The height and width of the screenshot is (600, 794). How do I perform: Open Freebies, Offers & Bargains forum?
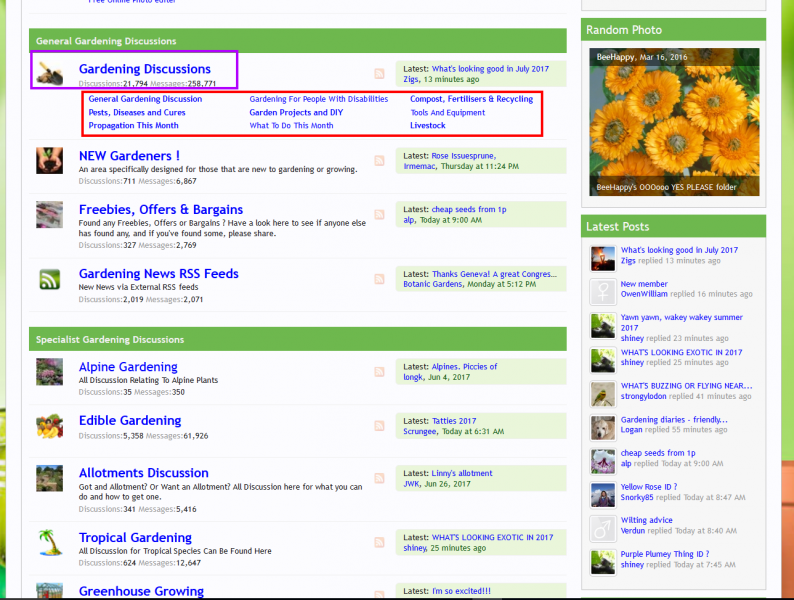click(x=161, y=210)
